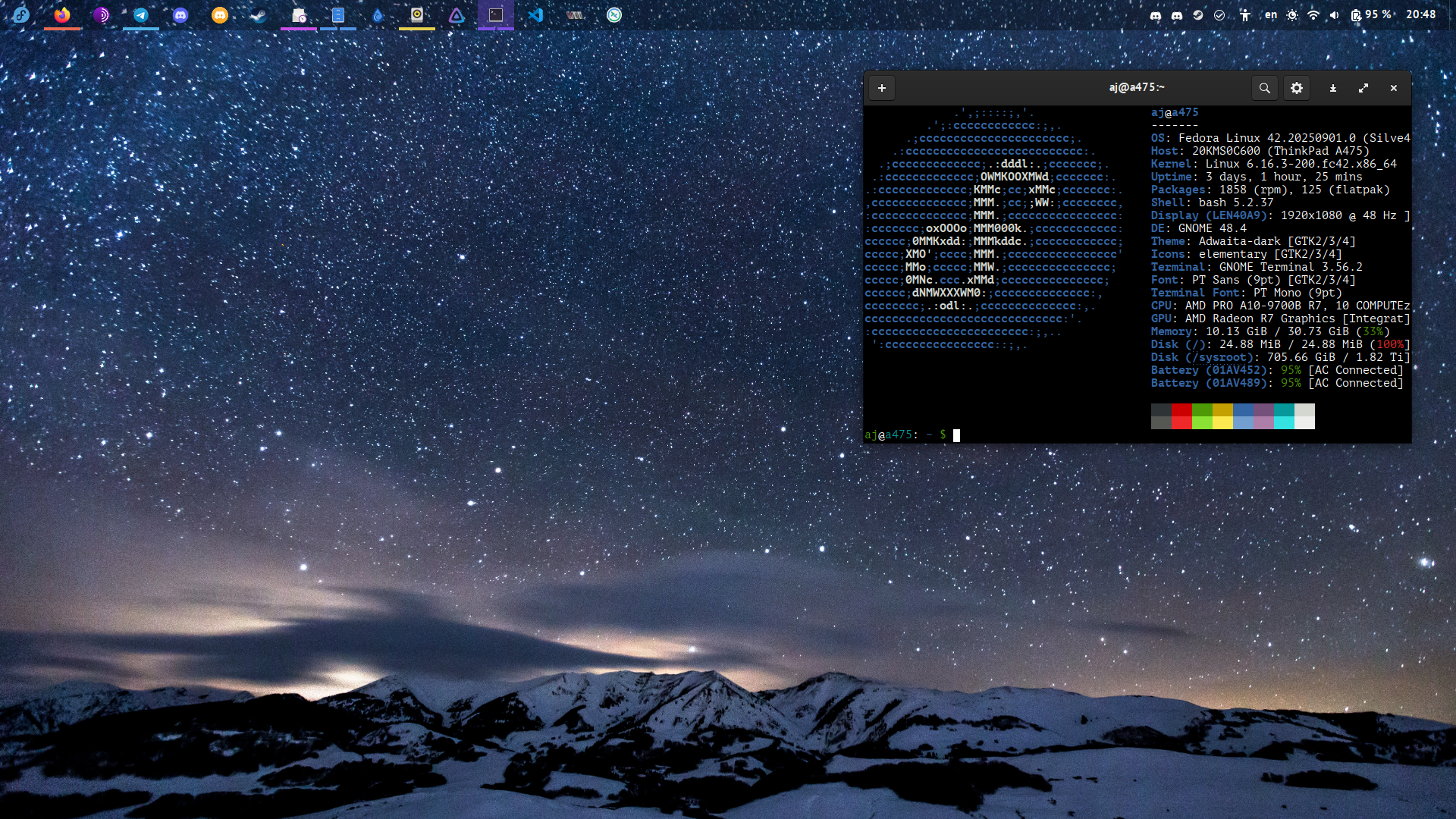Launch Jellyfin from the panel
Image resolution: width=1456 pixels, height=819 pixels.
point(457,14)
